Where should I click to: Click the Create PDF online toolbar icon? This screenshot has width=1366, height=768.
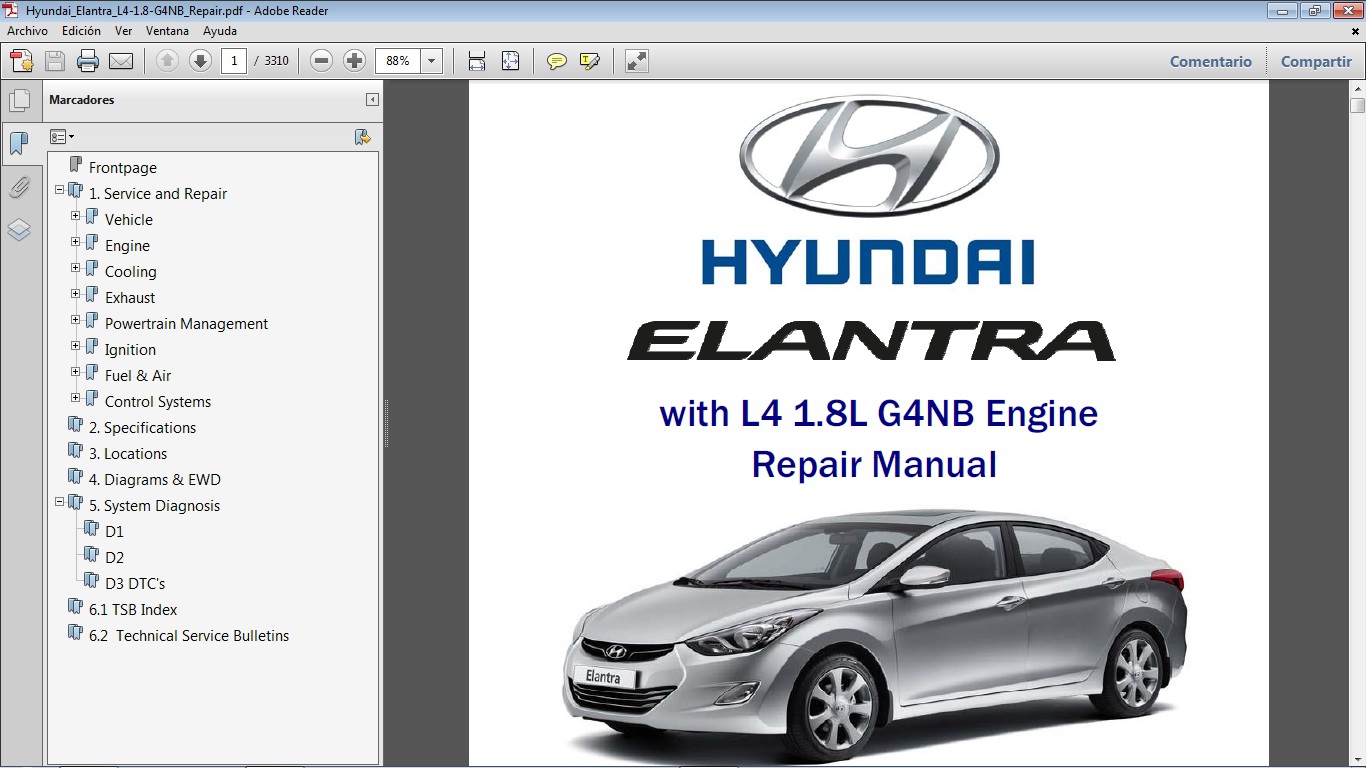[20, 61]
